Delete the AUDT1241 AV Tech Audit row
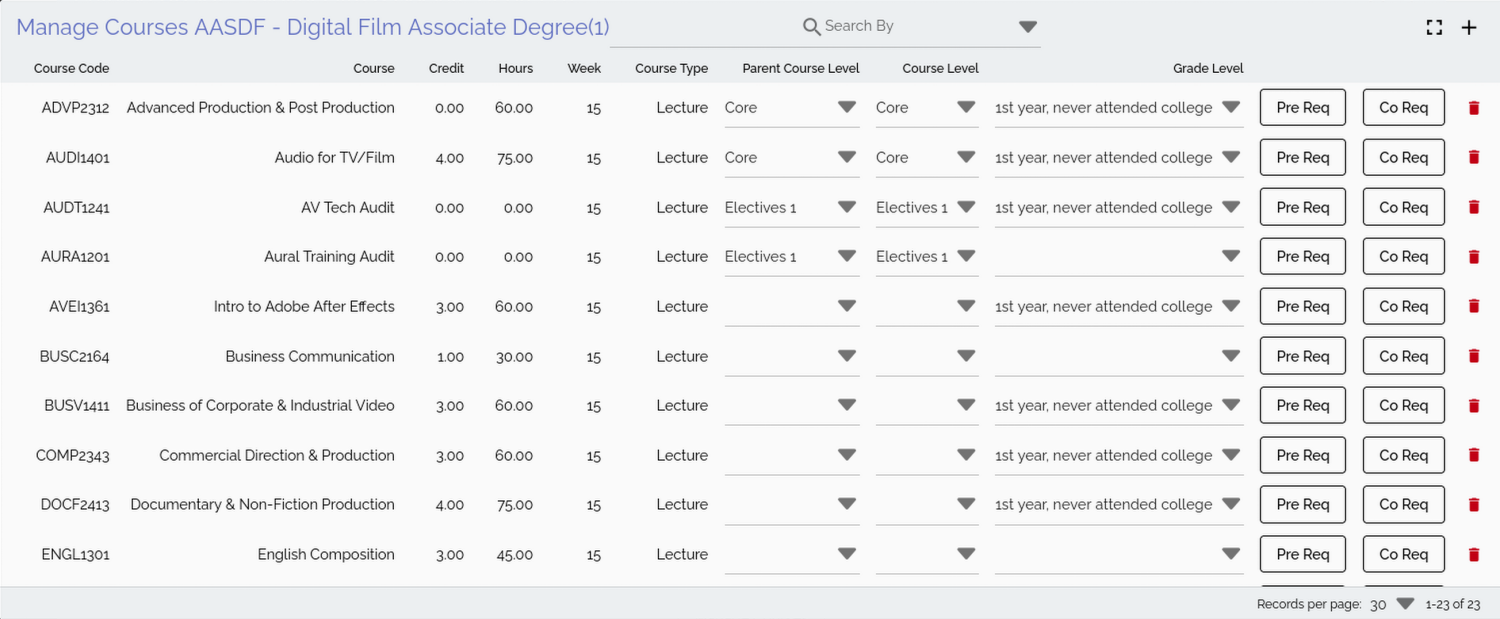This screenshot has width=1500, height=619. pyautogui.click(x=1473, y=208)
